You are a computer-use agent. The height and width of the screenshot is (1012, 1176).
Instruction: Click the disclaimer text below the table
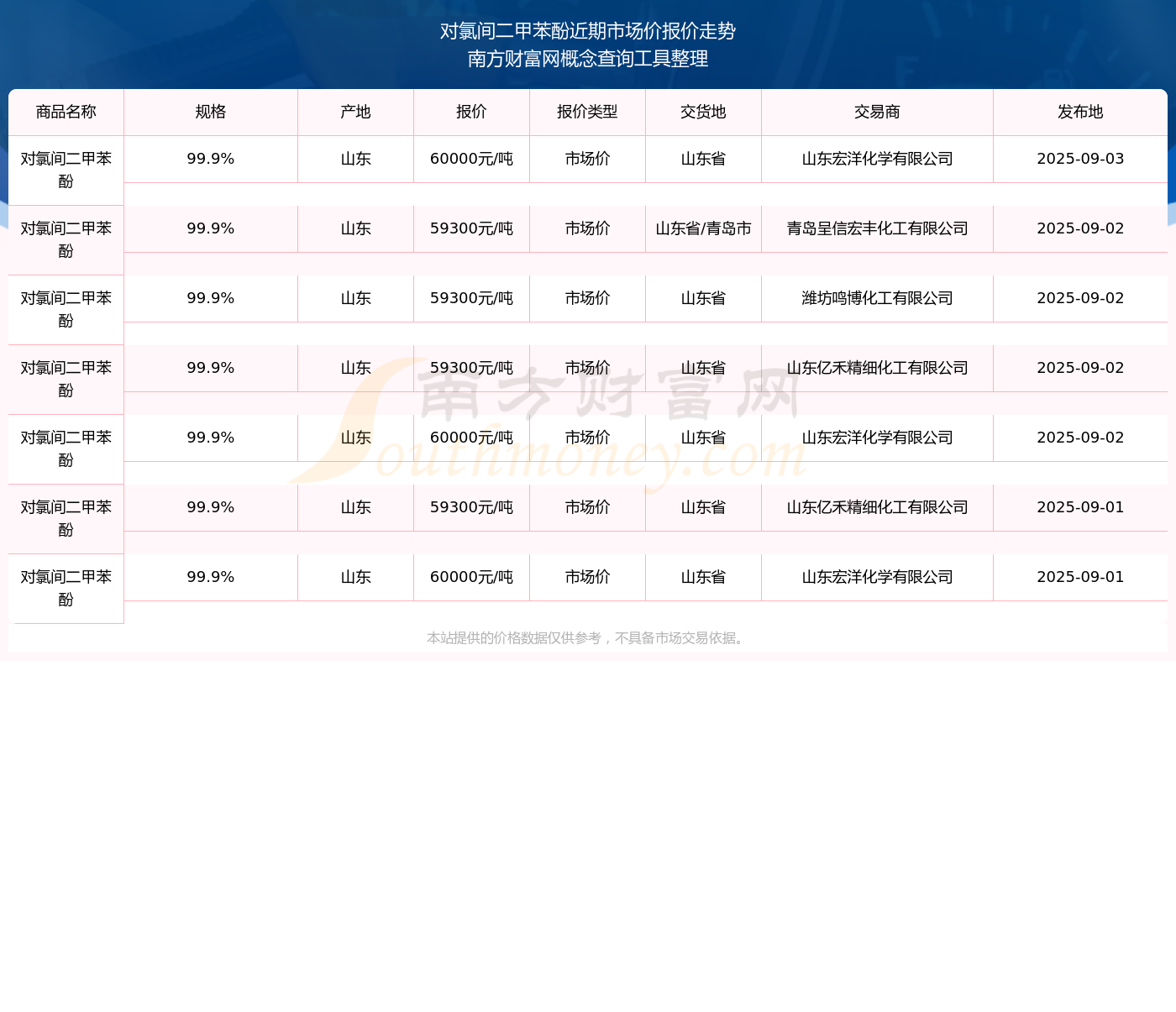tap(586, 638)
